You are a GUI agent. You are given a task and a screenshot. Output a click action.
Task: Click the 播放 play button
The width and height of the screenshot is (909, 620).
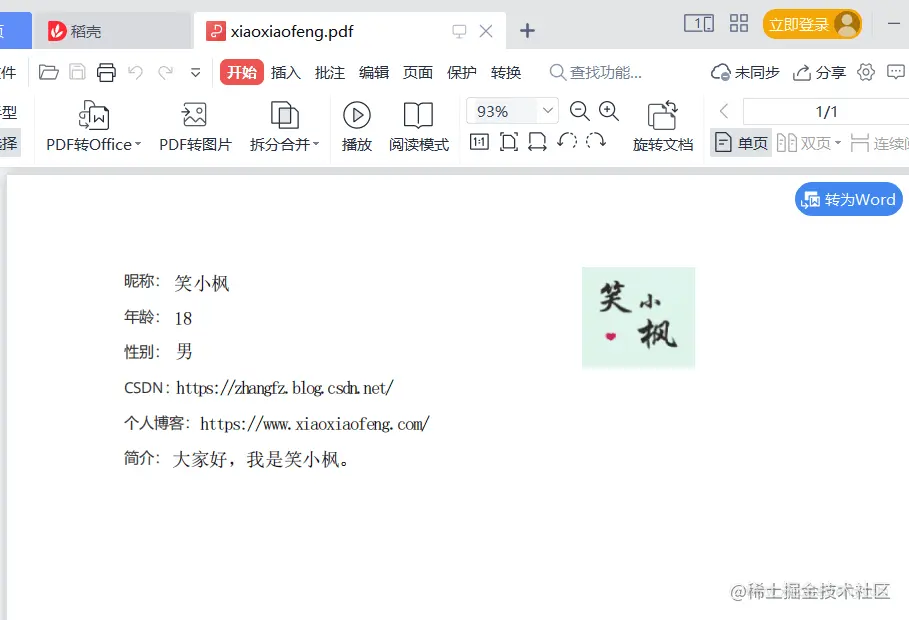357,126
